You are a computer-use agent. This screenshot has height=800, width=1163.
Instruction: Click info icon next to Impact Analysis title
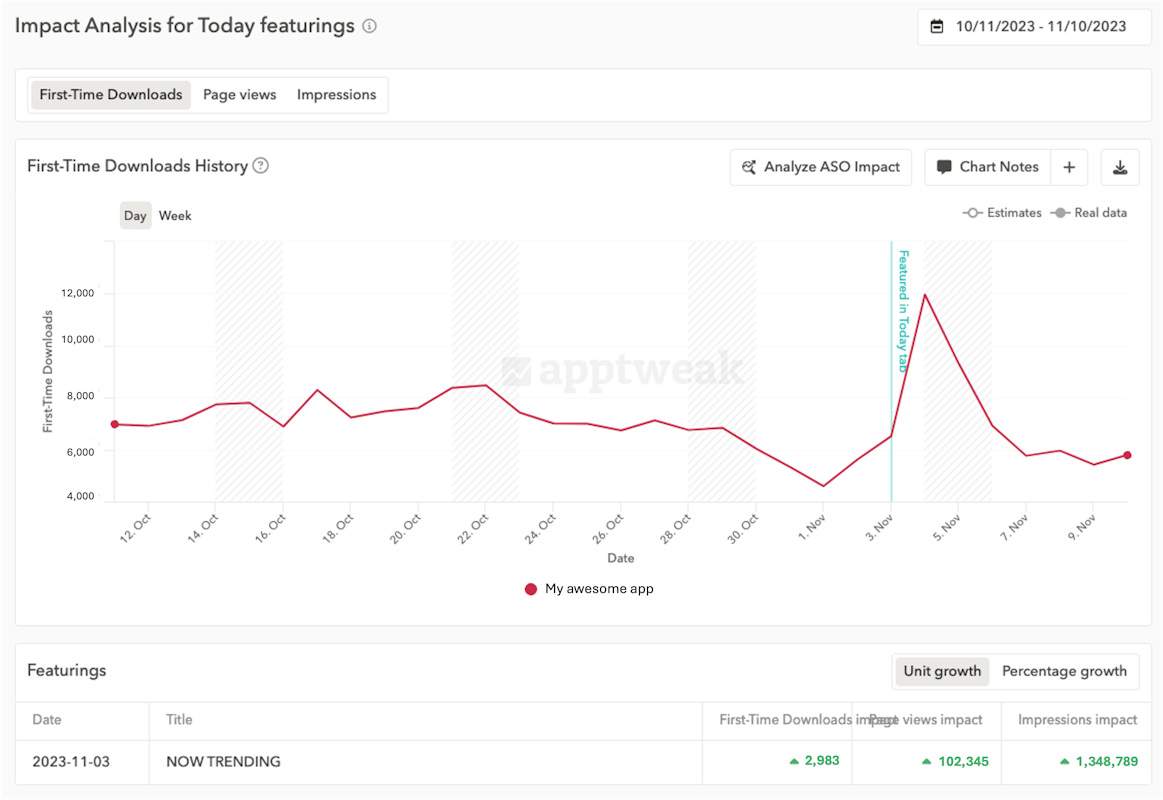(369, 27)
